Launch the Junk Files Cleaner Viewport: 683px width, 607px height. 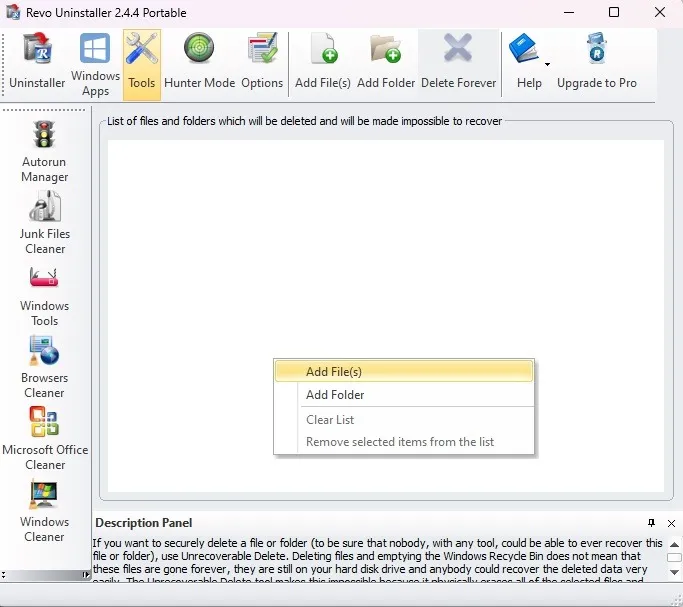(x=44, y=223)
